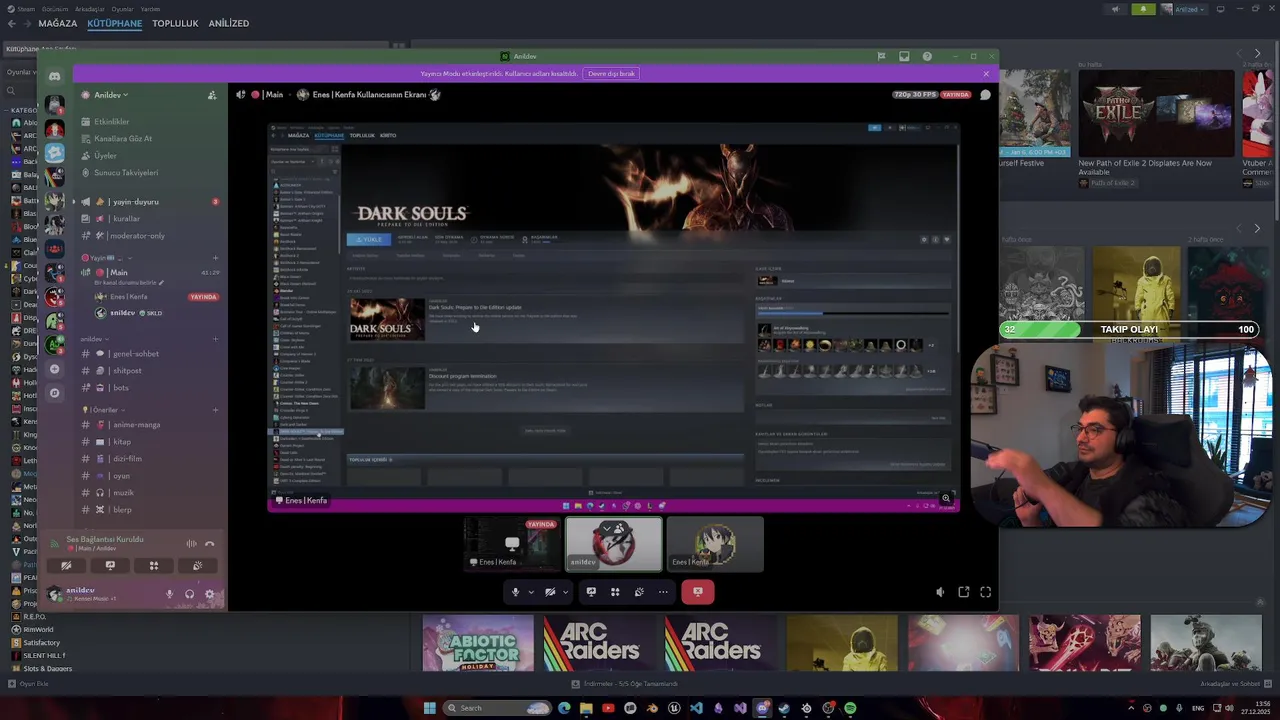Open Visual Studio Code from taskbar
The width and height of the screenshot is (1280, 720).
pos(696,708)
